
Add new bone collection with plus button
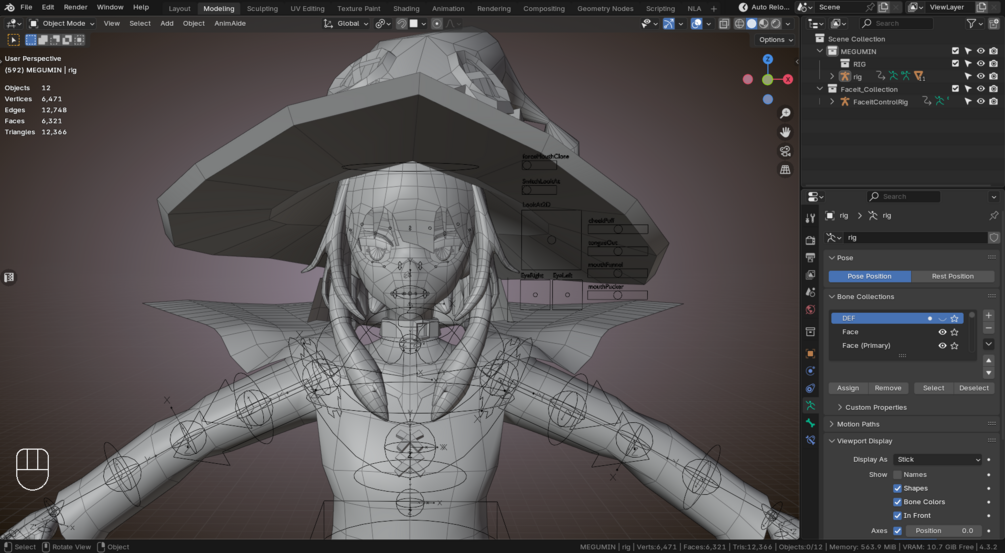click(988, 316)
